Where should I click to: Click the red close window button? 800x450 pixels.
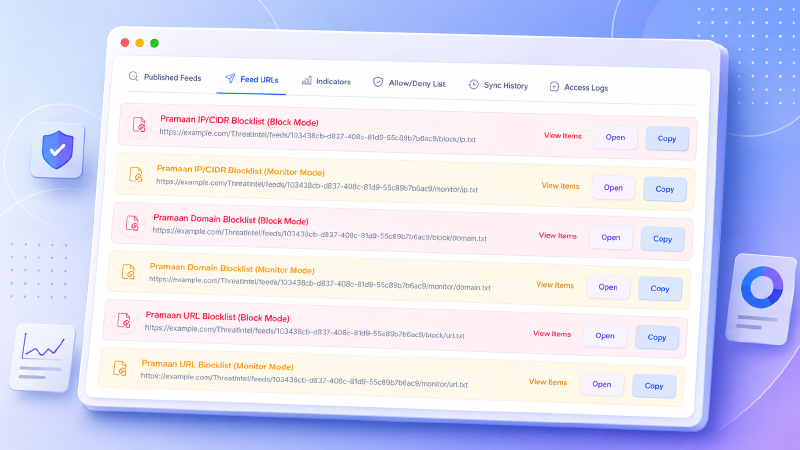click(x=124, y=42)
